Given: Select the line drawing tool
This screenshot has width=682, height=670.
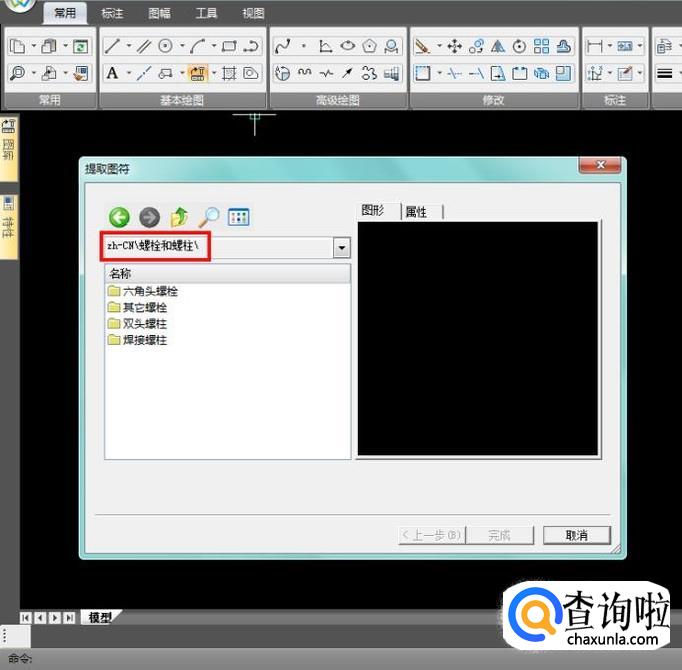Looking at the screenshot, I should point(112,46).
